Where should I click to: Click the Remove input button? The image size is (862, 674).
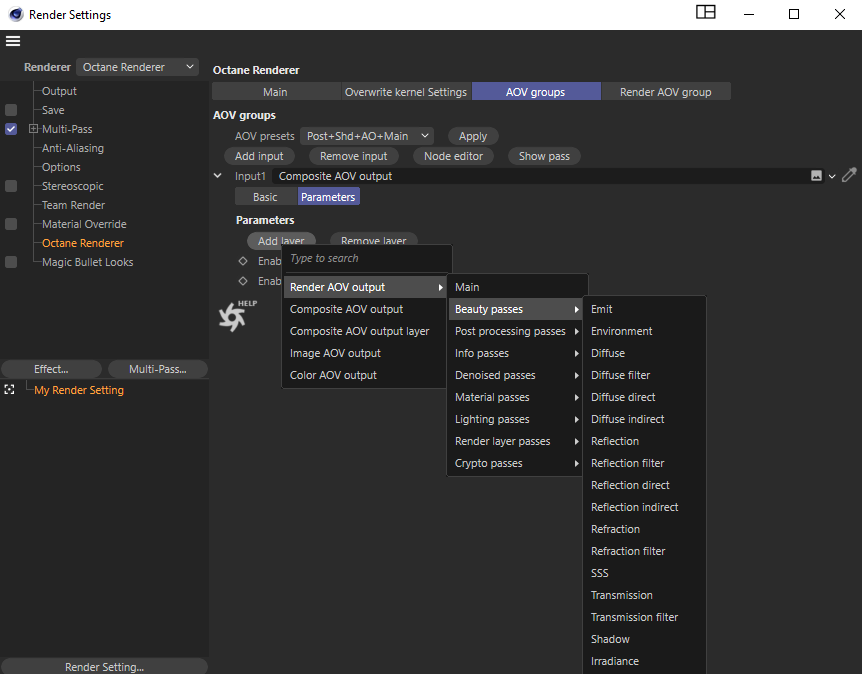coord(353,156)
